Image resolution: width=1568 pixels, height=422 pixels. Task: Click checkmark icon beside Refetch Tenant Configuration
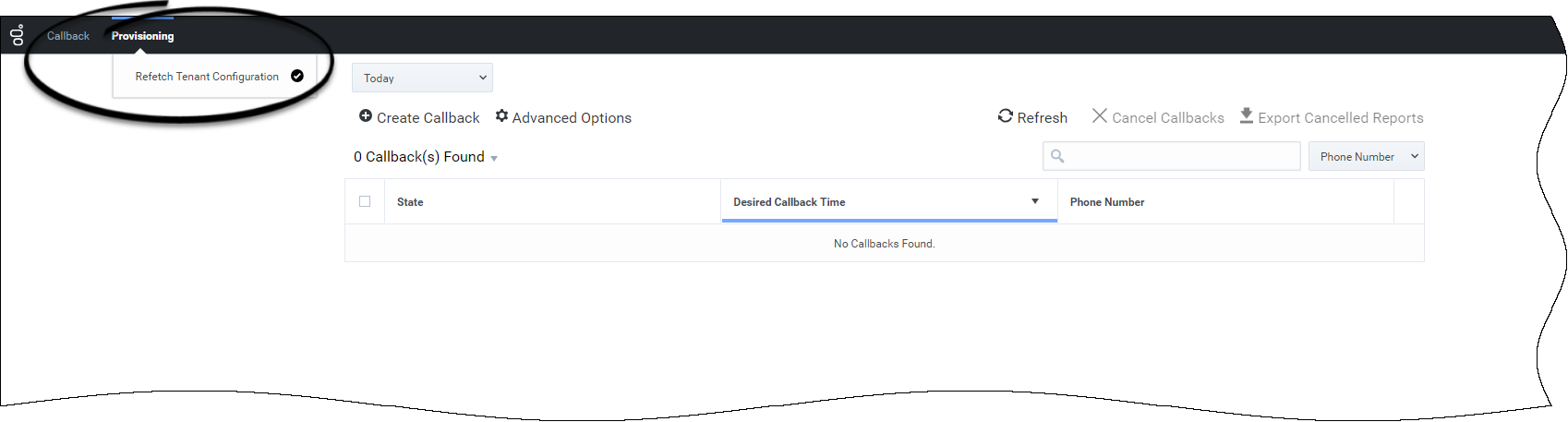[x=297, y=76]
